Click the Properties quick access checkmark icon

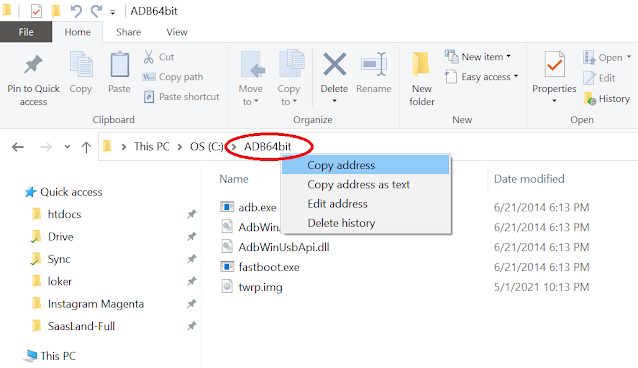click(x=36, y=11)
